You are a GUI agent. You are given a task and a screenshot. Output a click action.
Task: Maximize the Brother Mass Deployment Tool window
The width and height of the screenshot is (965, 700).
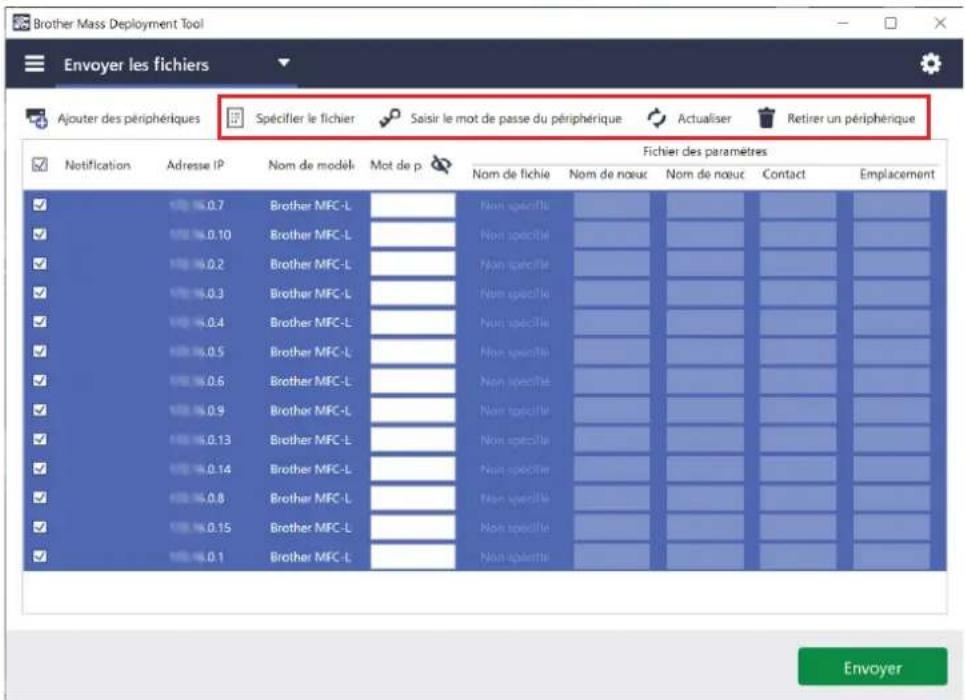890,23
